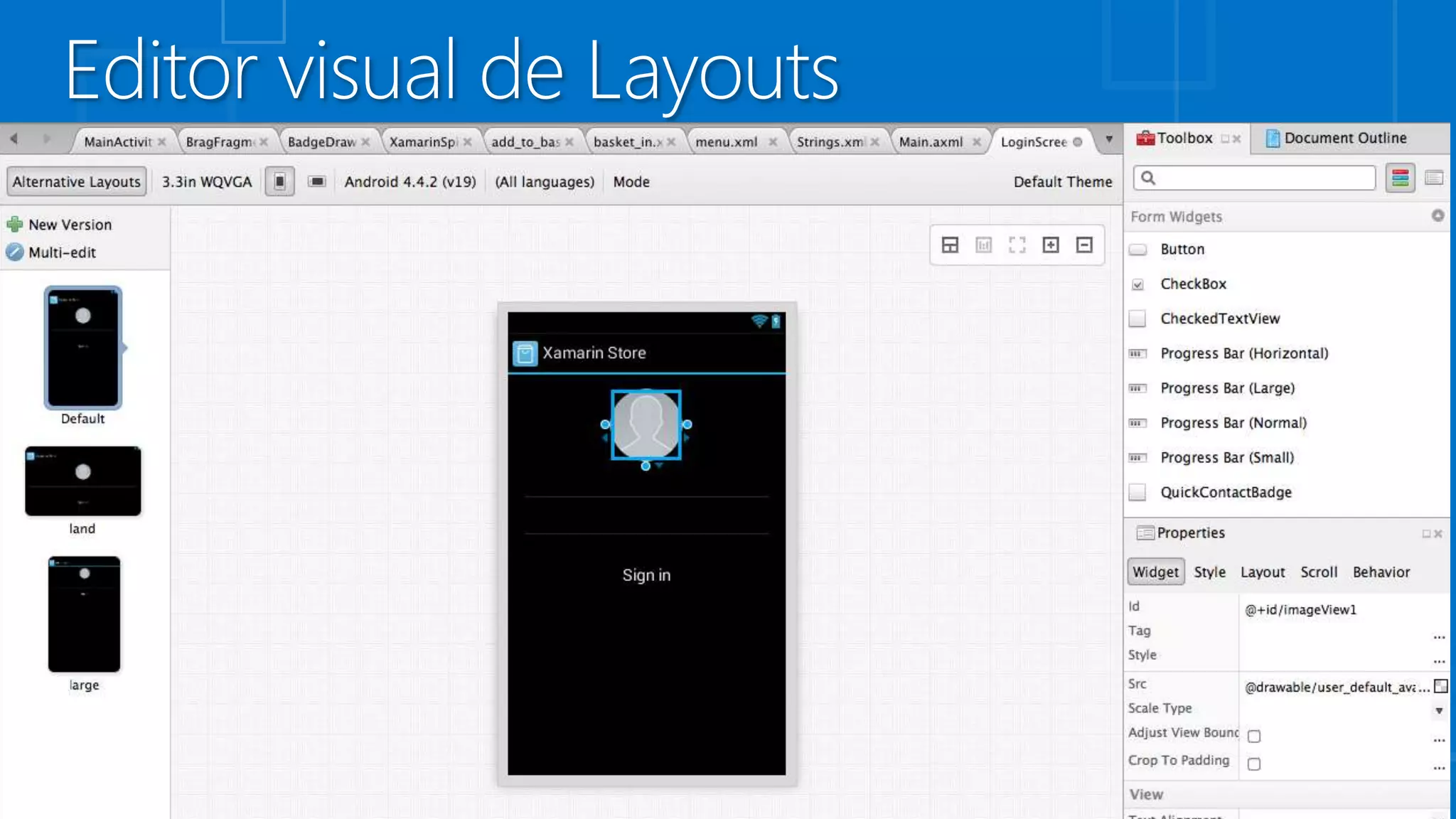
Task: Open the Mode selector
Action: tap(631, 182)
